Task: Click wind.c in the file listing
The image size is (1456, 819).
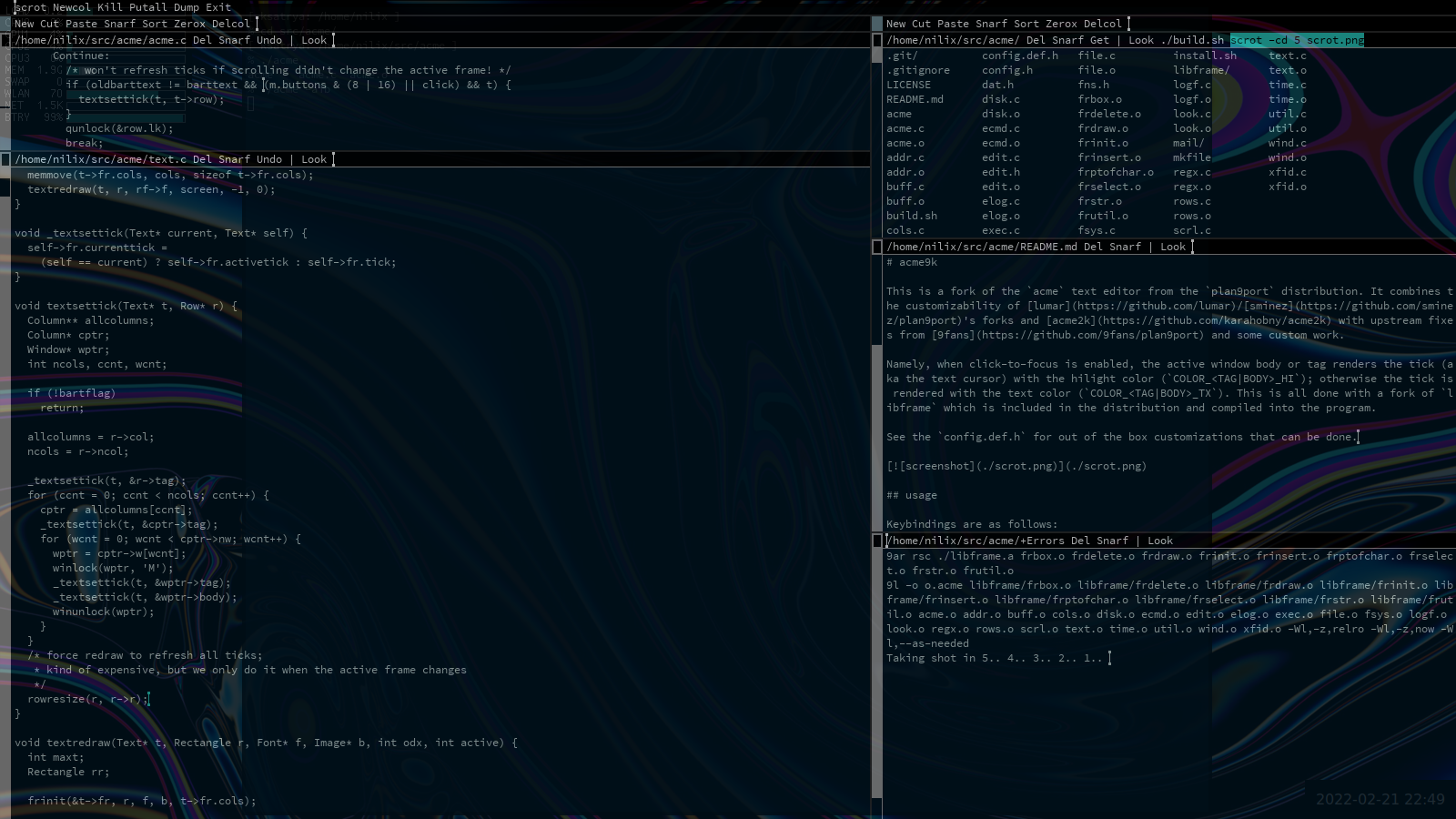Action: click(1288, 143)
